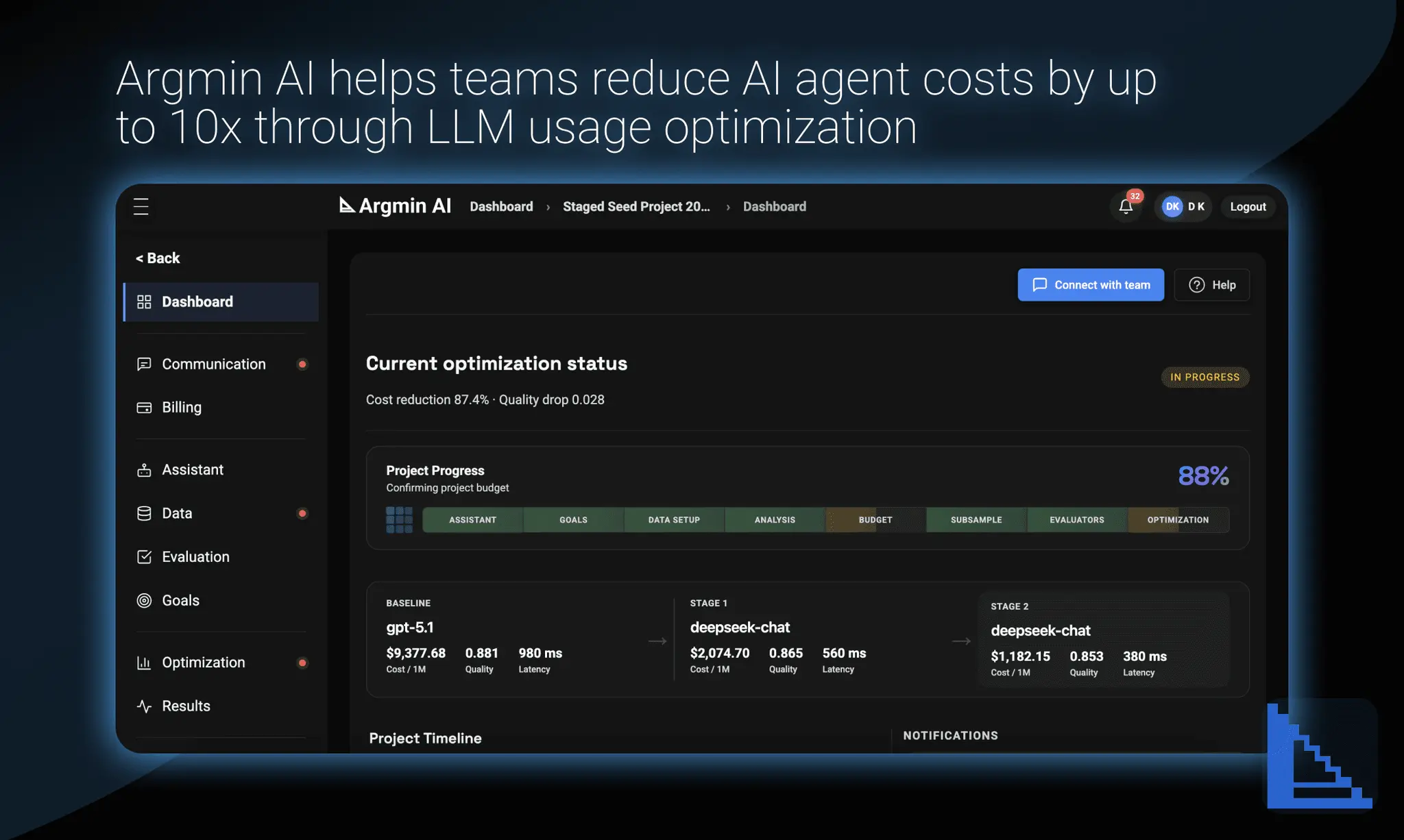Image resolution: width=1404 pixels, height=840 pixels.
Task: Click the 380 ms latency value
Action: click(x=1145, y=656)
